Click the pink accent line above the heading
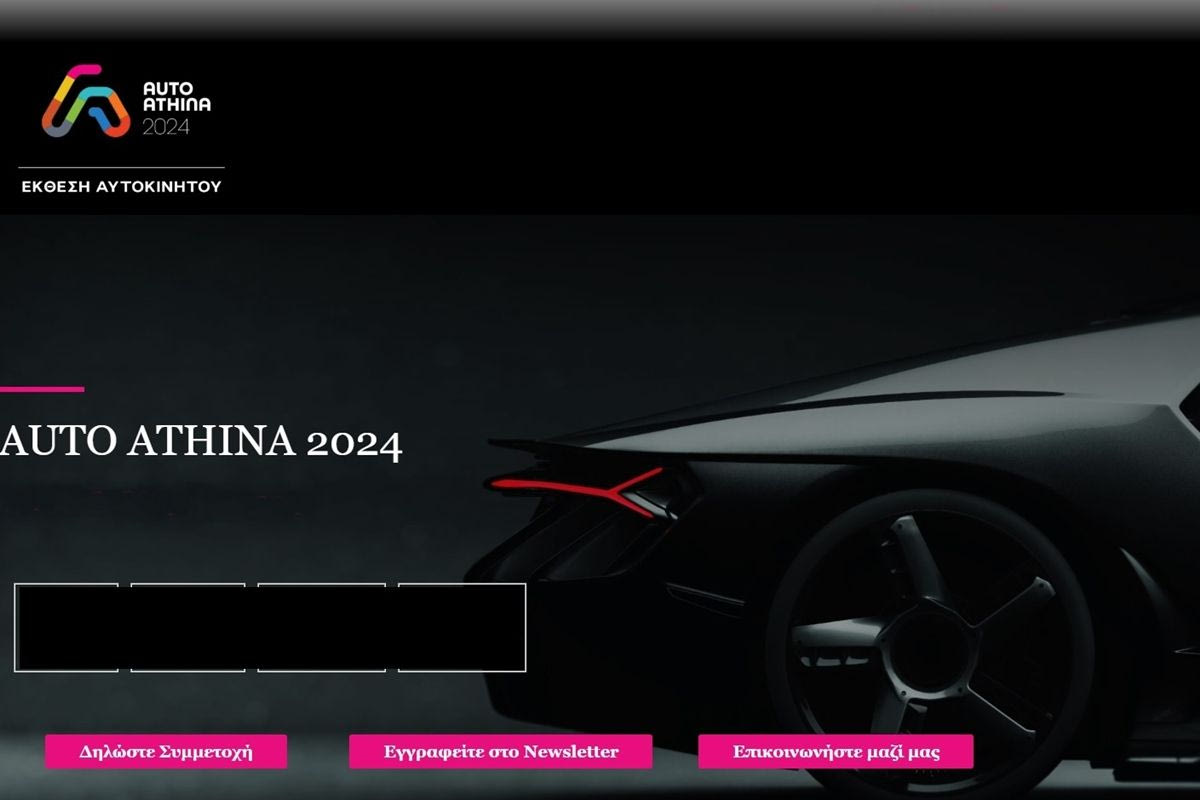Image resolution: width=1200 pixels, height=800 pixels. [42, 389]
